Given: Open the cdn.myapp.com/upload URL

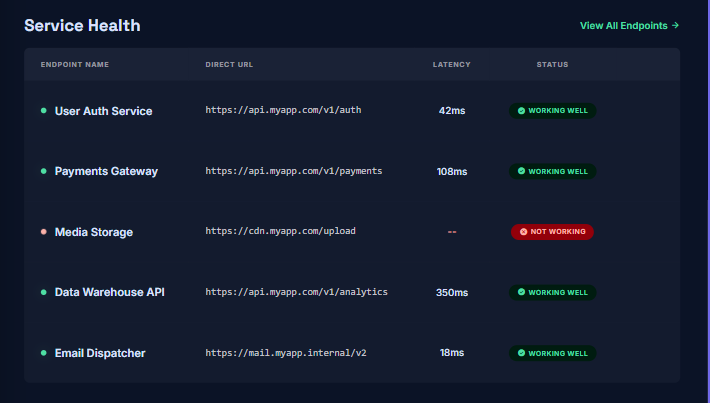Looking at the screenshot, I should tap(280, 231).
